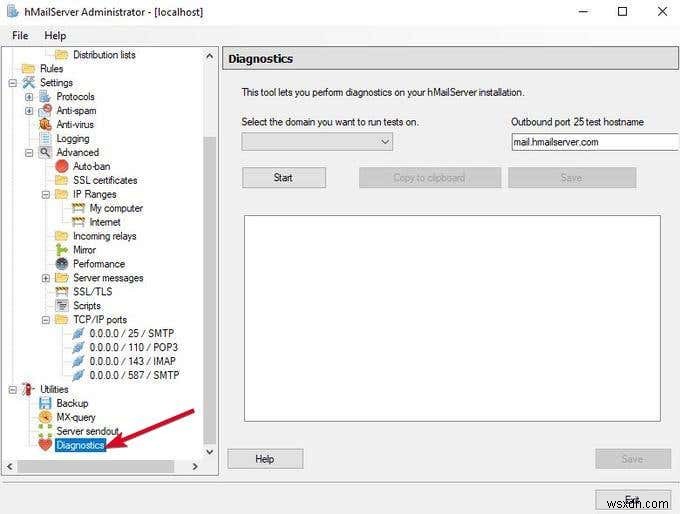Screen dimensions: 680x514
Task: Open the Help menu
Action: pyautogui.click(x=55, y=36)
